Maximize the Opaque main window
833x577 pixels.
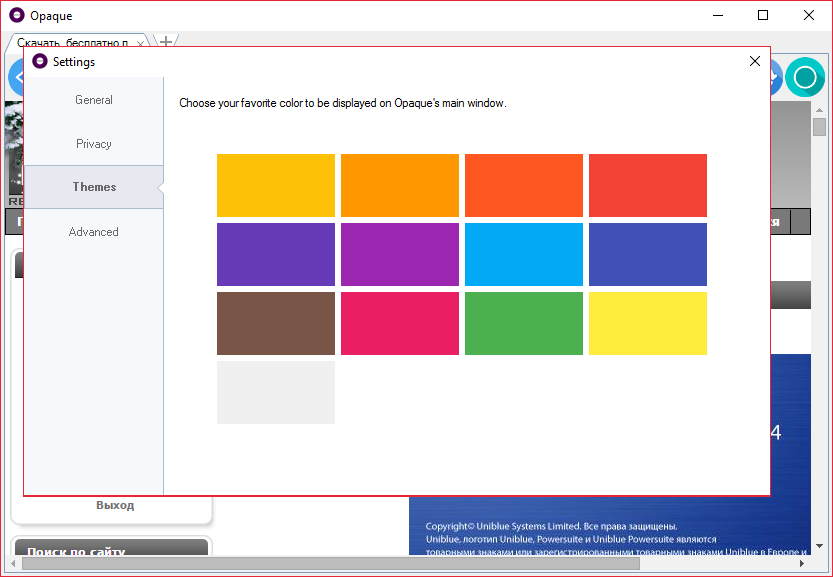point(763,15)
